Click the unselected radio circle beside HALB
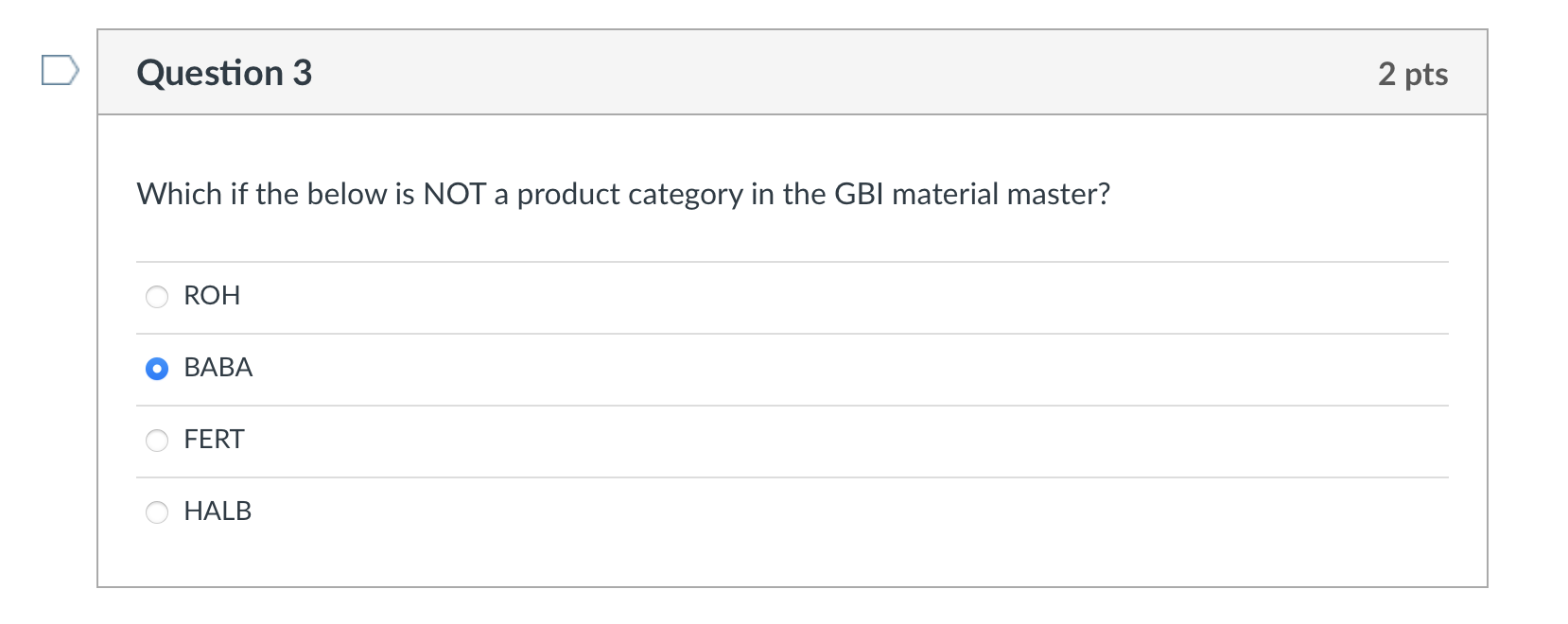Viewport: 1568px width, 624px height. 157,511
